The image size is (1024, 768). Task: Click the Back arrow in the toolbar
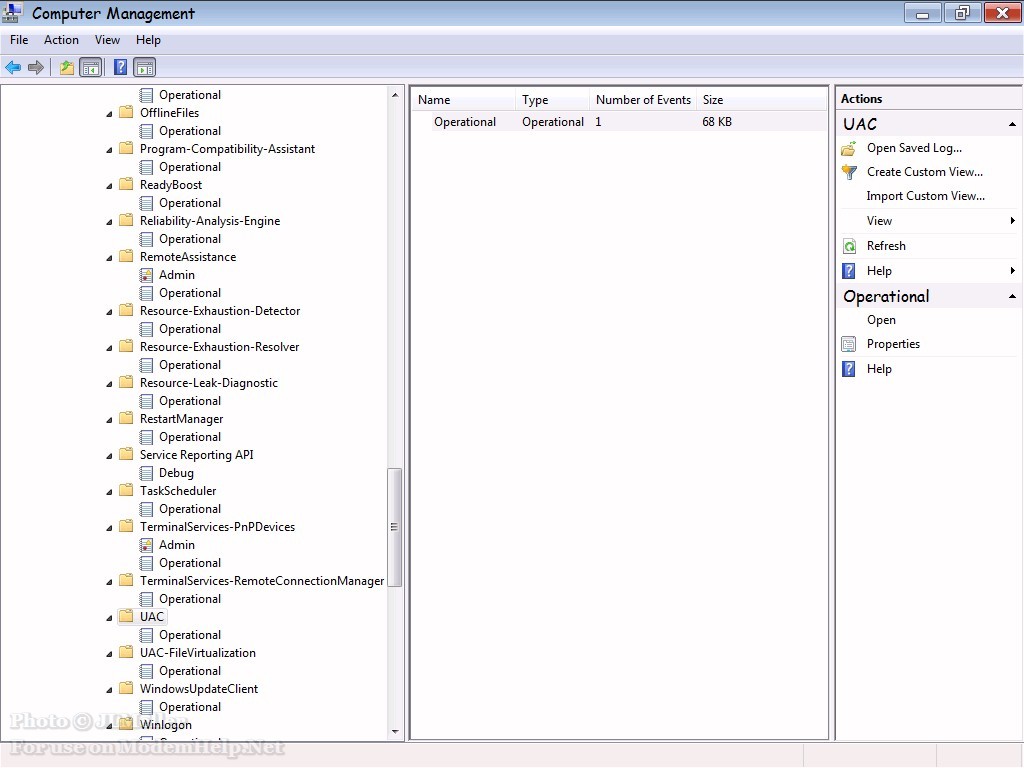[x=13, y=67]
